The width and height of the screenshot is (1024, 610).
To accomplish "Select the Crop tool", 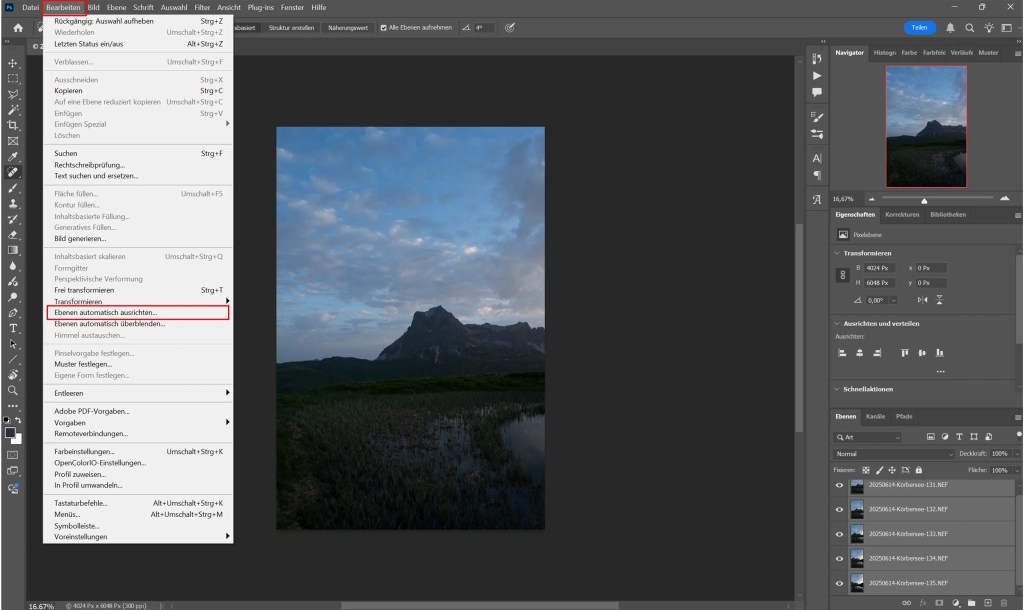I will [x=13, y=124].
